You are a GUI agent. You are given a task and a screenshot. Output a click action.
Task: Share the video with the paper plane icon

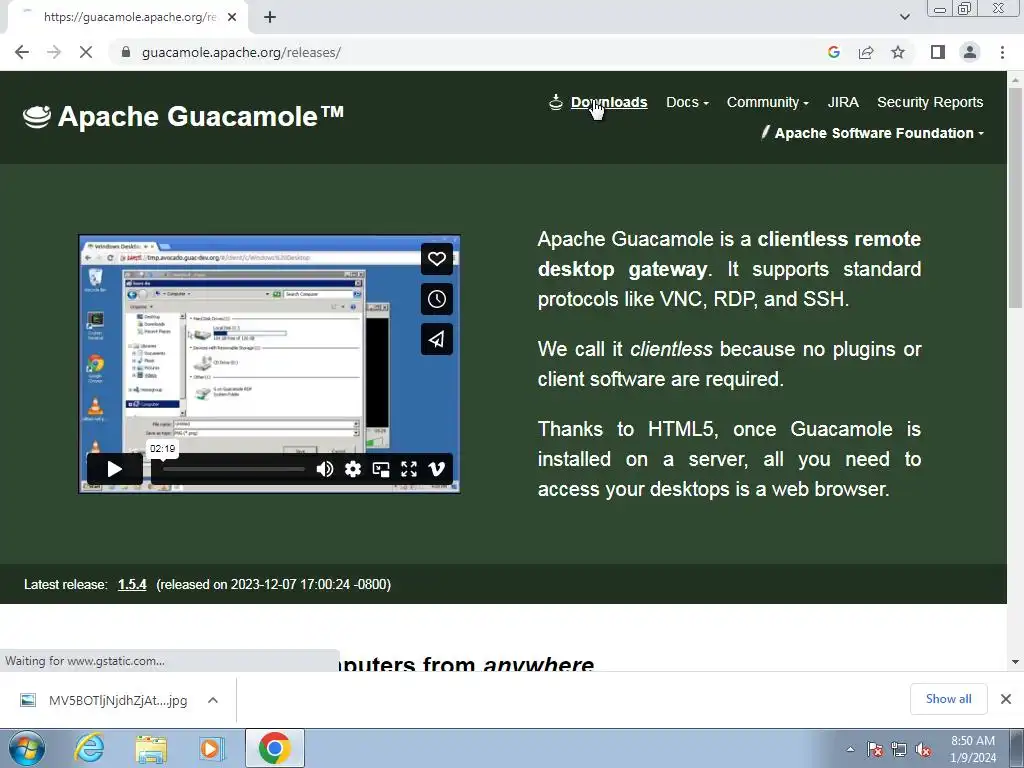point(437,339)
